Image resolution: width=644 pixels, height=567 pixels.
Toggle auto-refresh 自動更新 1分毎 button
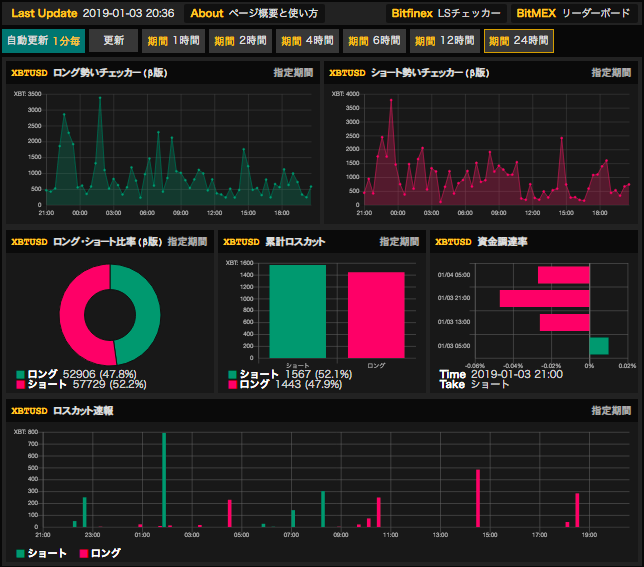pos(43,41)
